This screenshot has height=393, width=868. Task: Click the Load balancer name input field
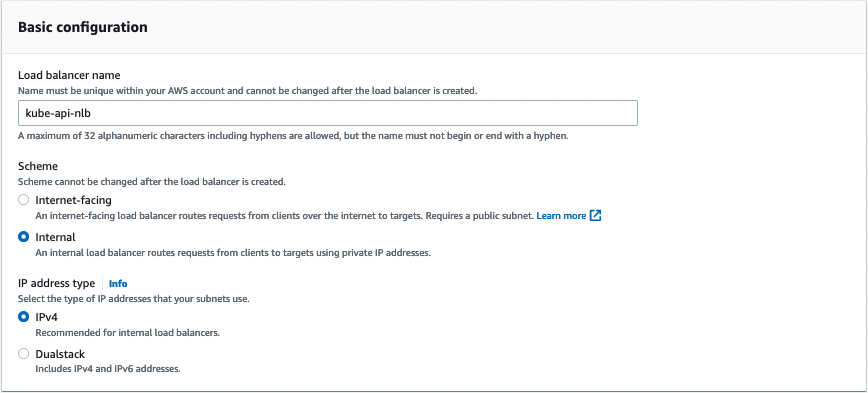tap(328, 113)
